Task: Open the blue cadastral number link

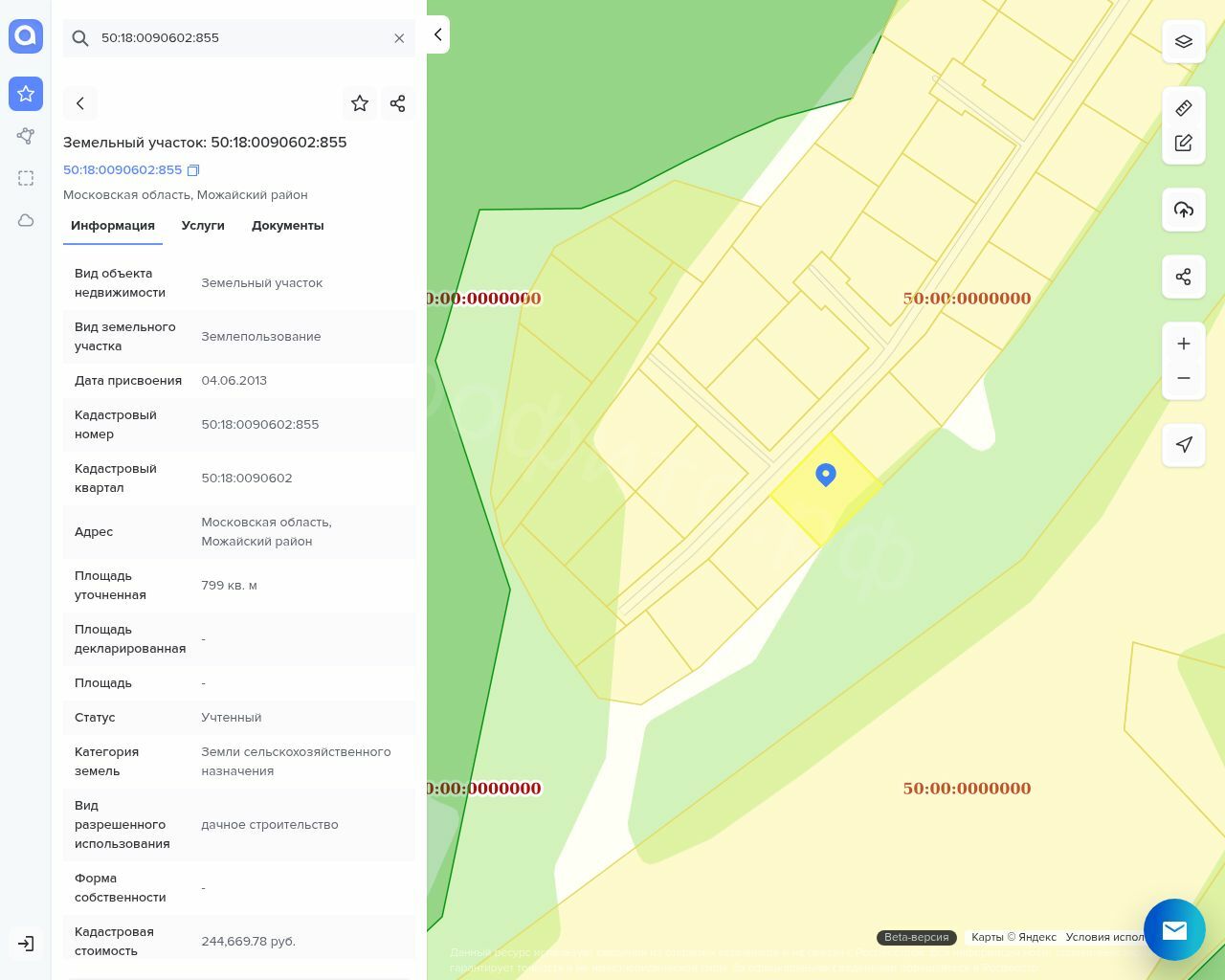Action: coord(122,170)
